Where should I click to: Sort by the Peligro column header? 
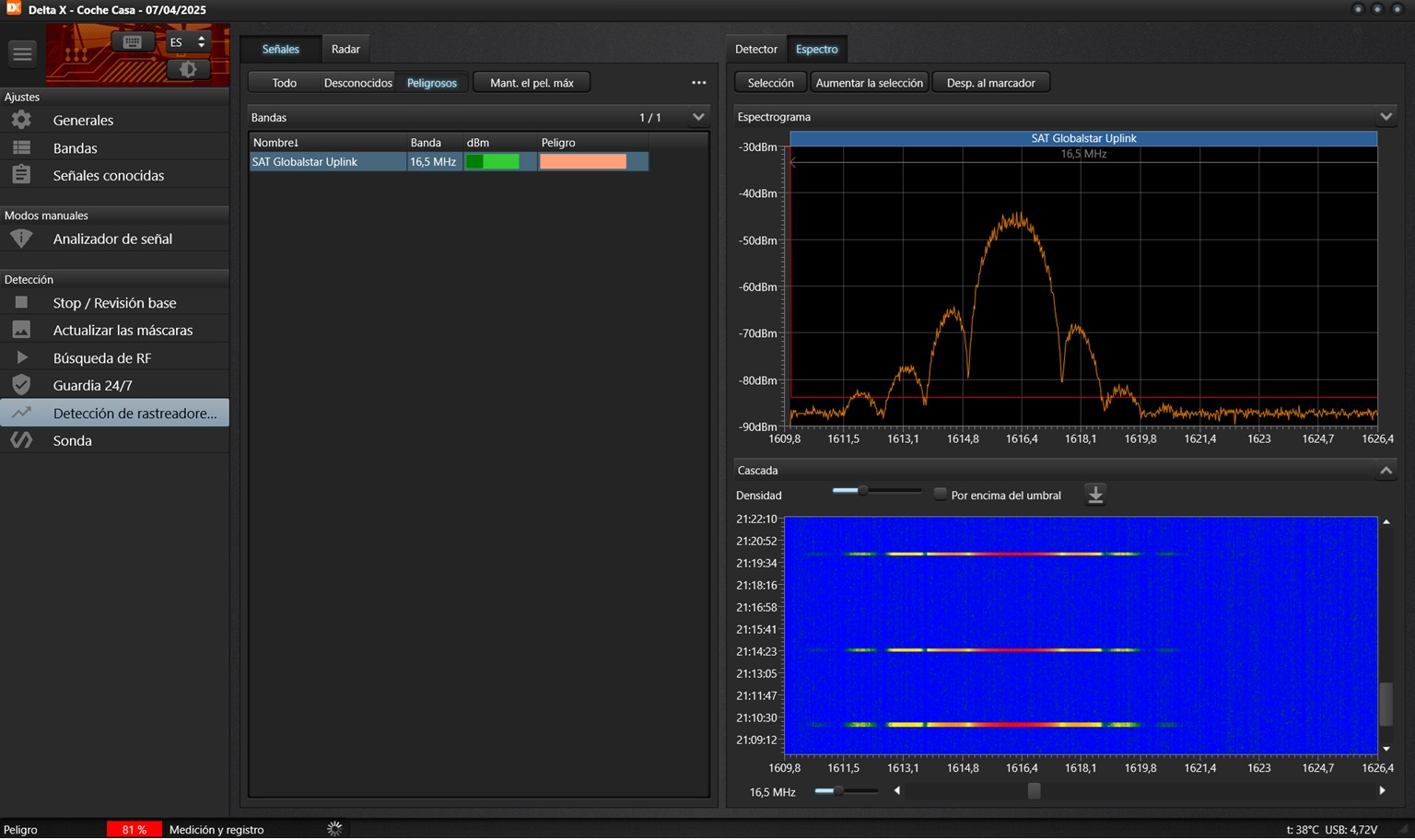click(593, 142)
